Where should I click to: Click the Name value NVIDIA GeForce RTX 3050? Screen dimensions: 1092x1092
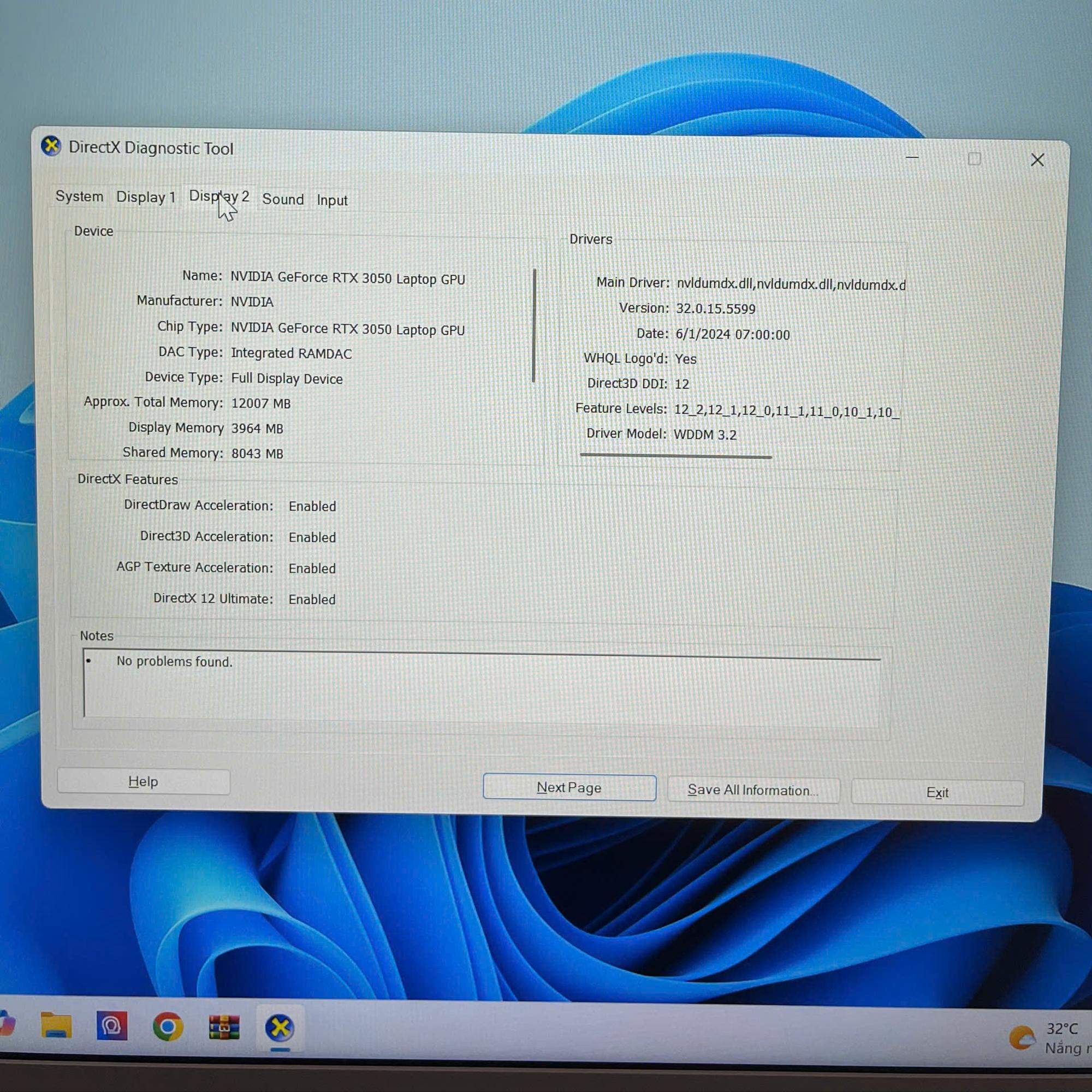tap(348, 278)
